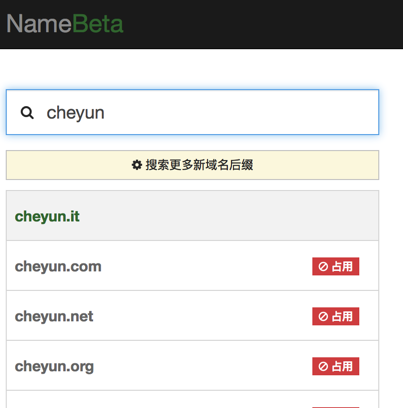Focus the search field containing cheyun

pyautogui.click(x=192, y=112)
